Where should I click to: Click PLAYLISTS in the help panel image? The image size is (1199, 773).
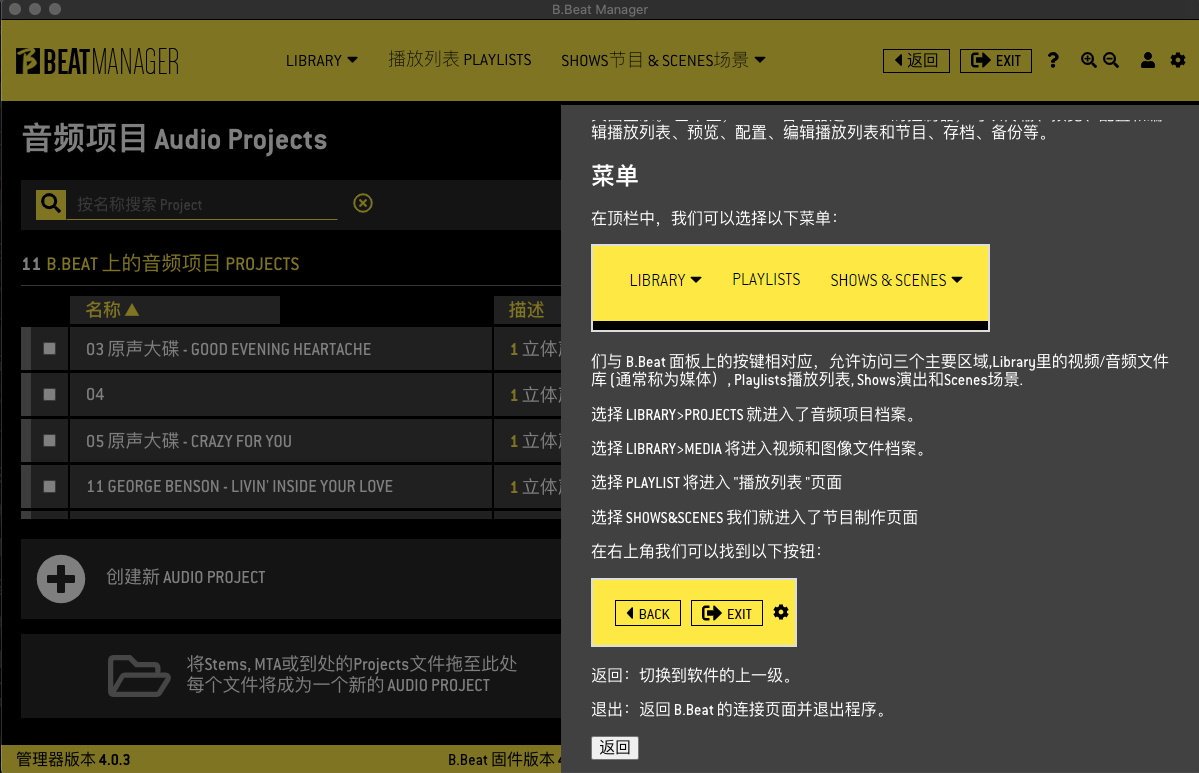766,280
